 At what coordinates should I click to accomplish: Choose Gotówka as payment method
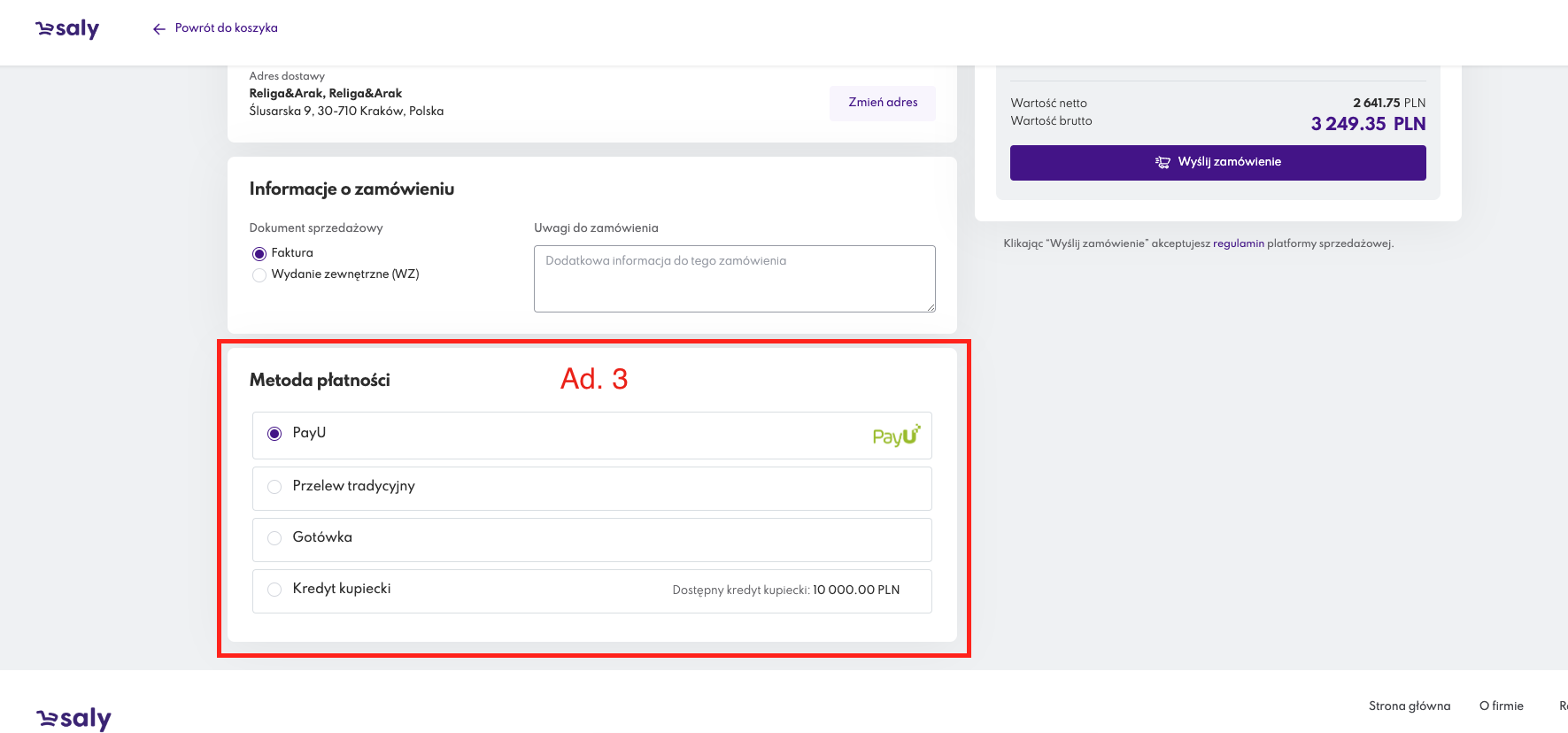tap(274, 538)
